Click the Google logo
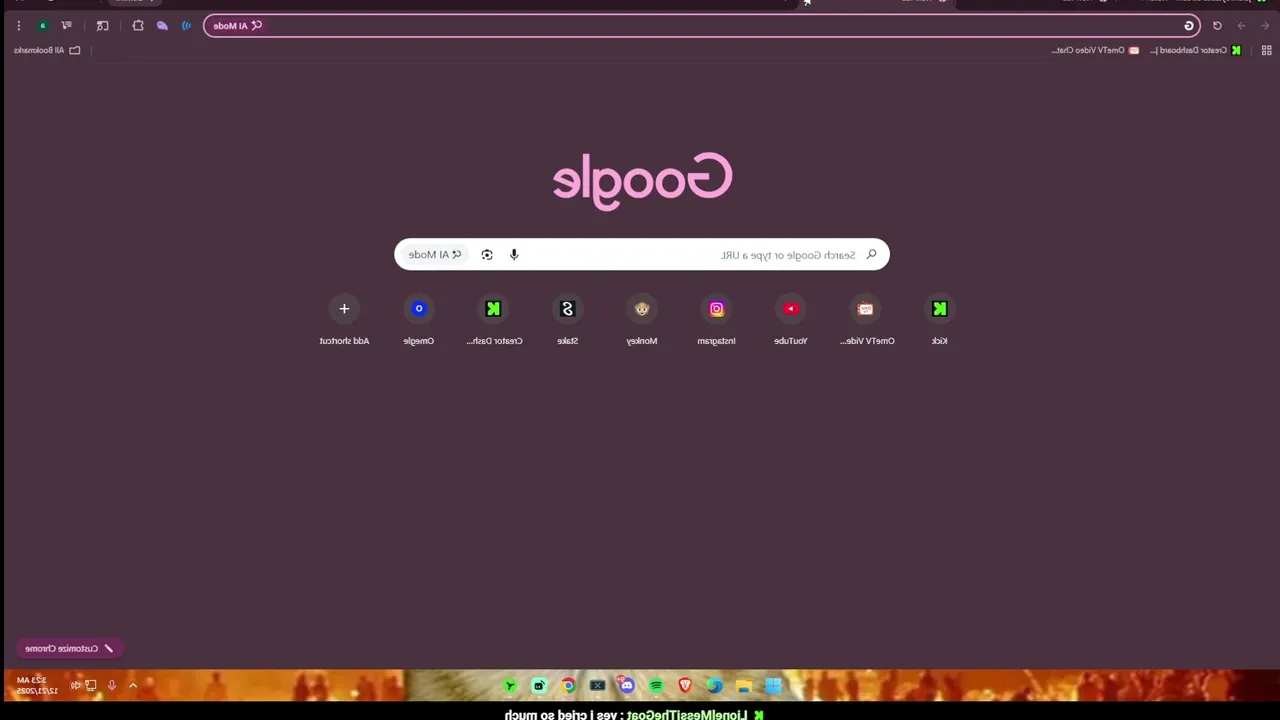The width and height of the screenshot is (1280, 720). point(642,181)
